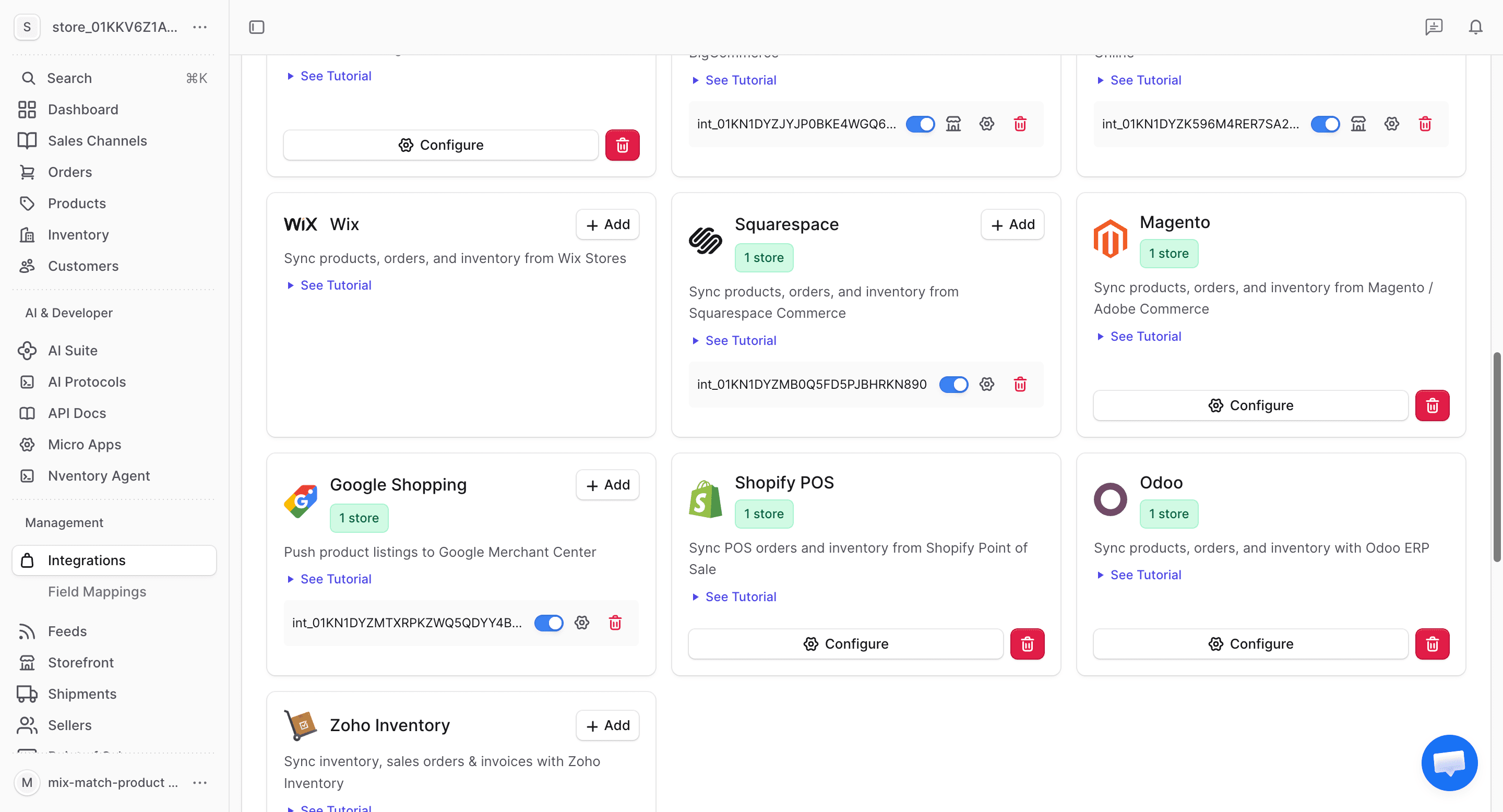Open the chat support bubble
The height and width of the screenshot is (812, 1503).
[x=1449, y=762]
